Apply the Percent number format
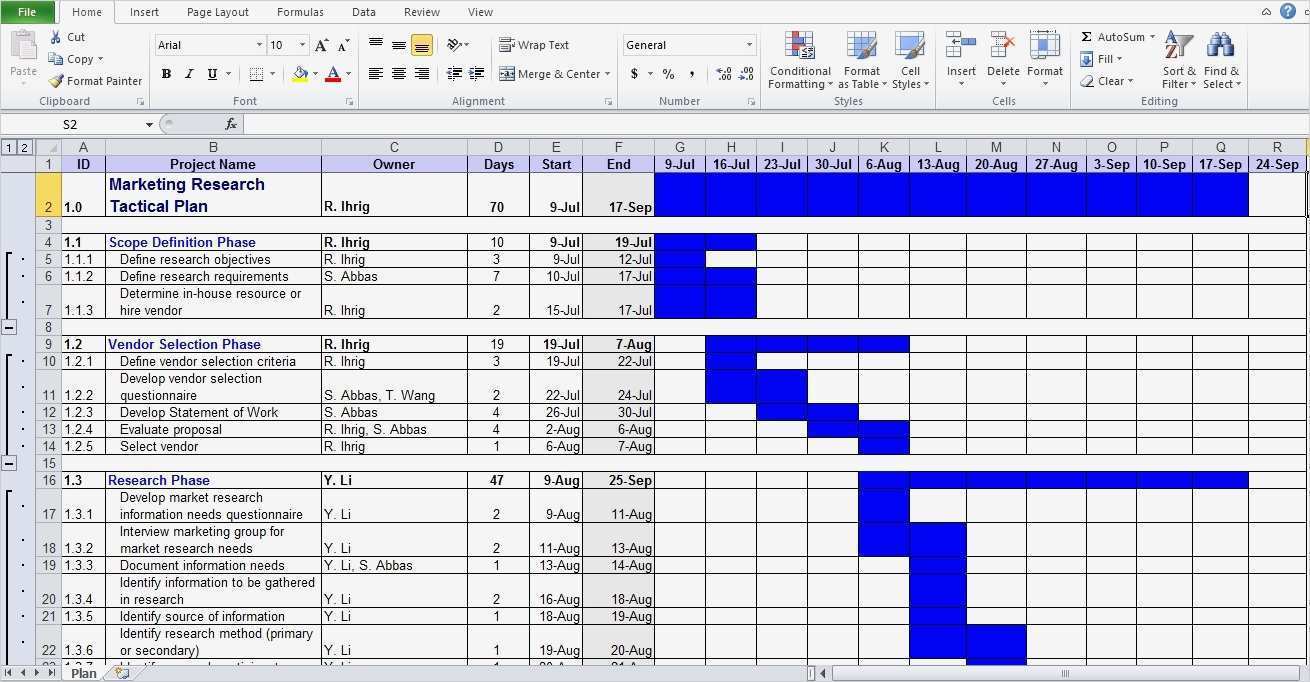Screen dimensions: 1310x682 [x=666, y=73]
